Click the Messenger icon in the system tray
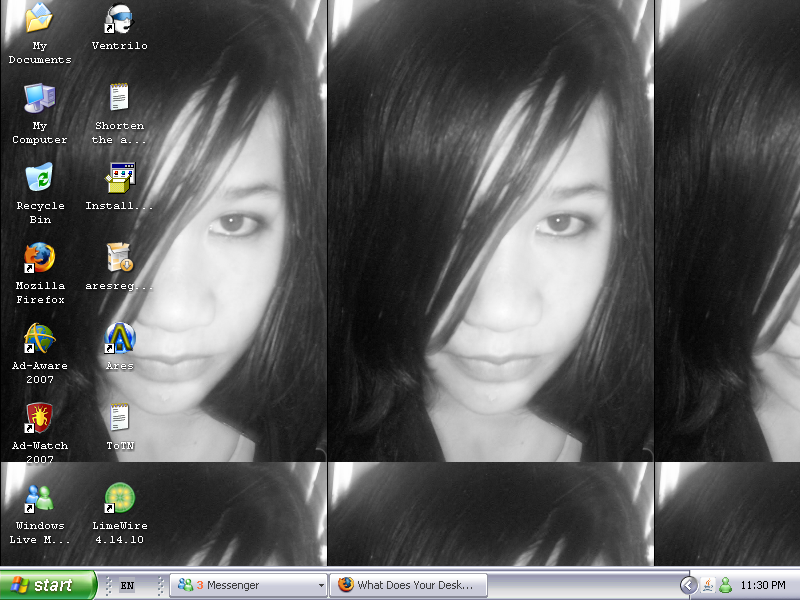 point(724,584)
